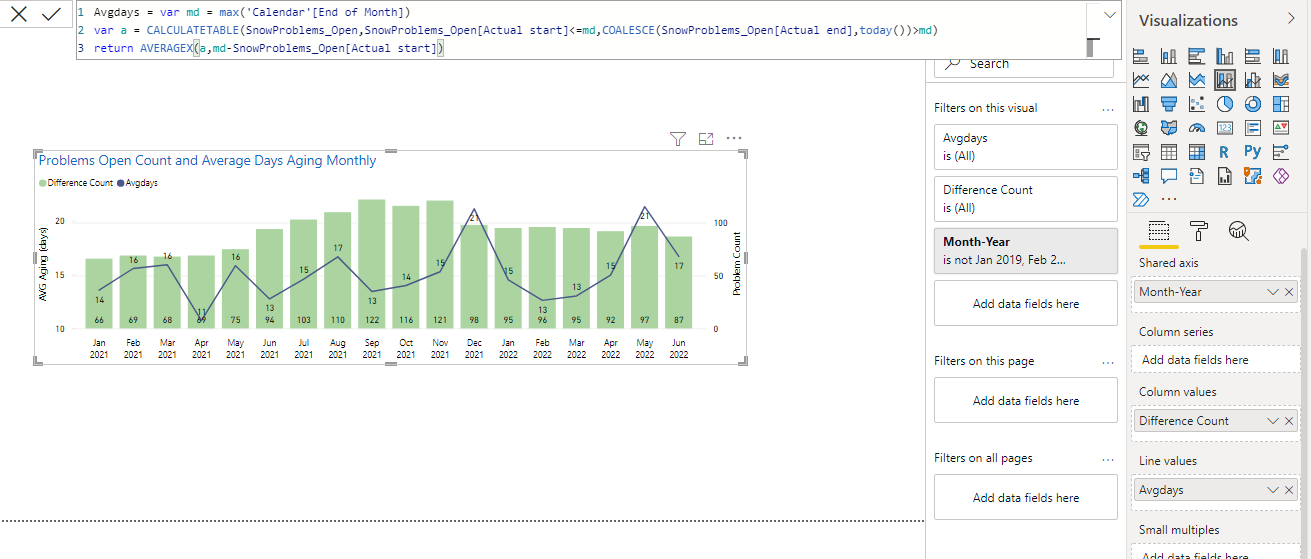Viewport: 1311px width, 559px height.
Task: Select the area chart visual
Action: (1169, 80)
